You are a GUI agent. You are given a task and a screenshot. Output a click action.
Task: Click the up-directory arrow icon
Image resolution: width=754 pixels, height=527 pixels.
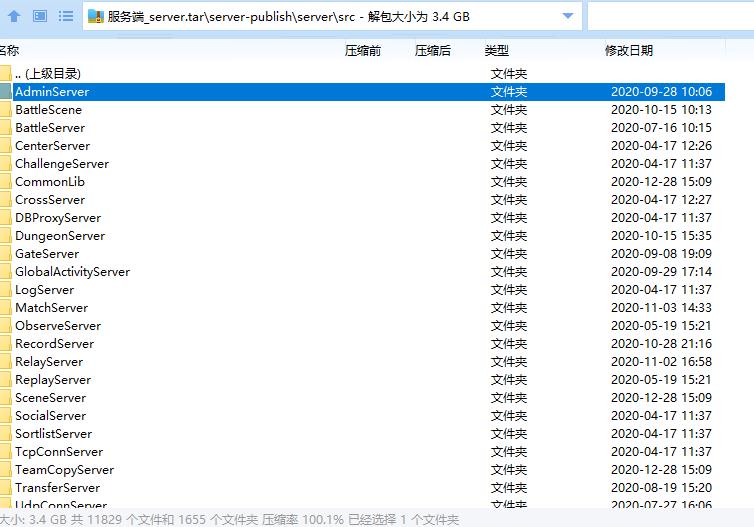14,16
